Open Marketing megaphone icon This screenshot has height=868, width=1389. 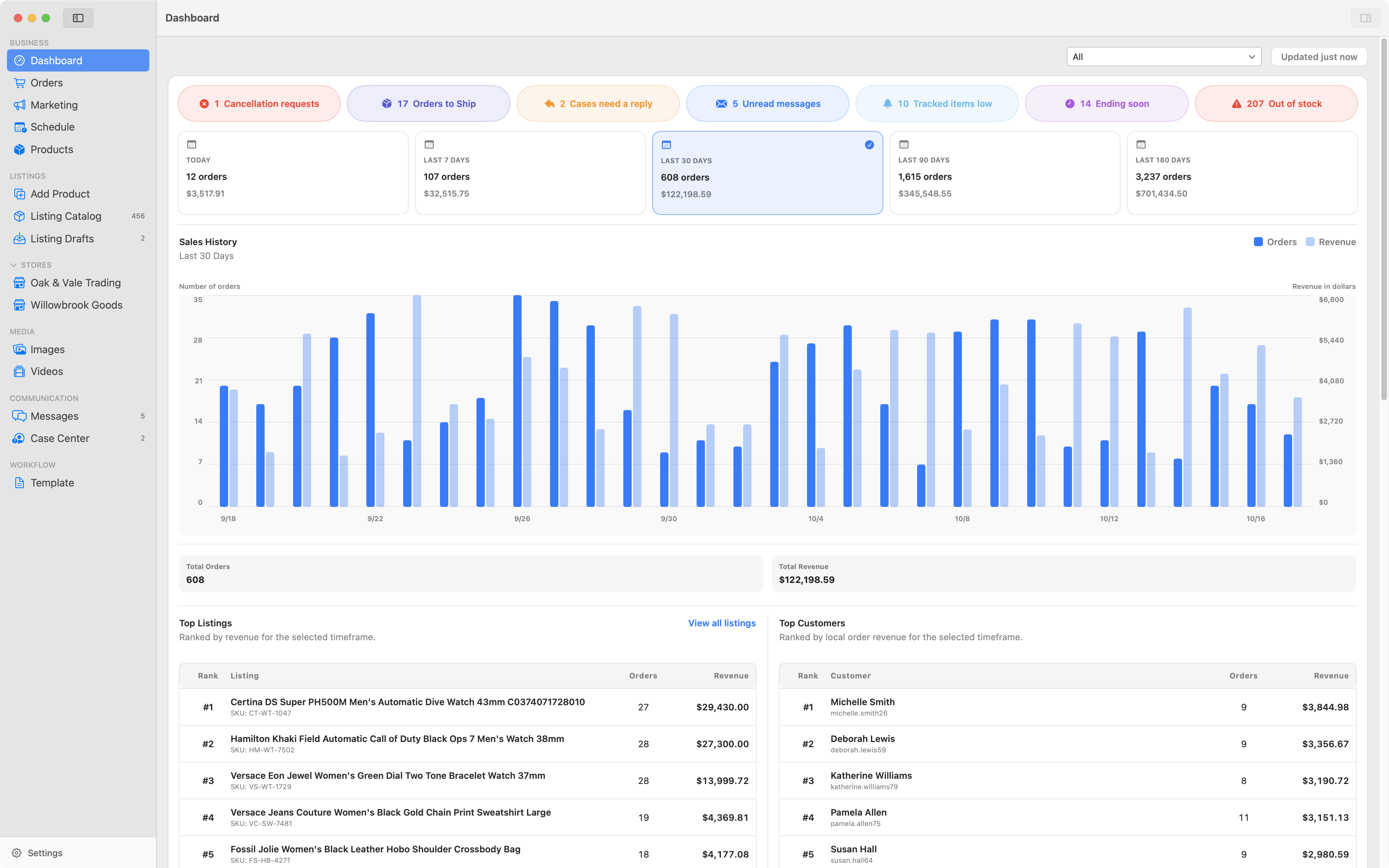click(x=19, y=105)
